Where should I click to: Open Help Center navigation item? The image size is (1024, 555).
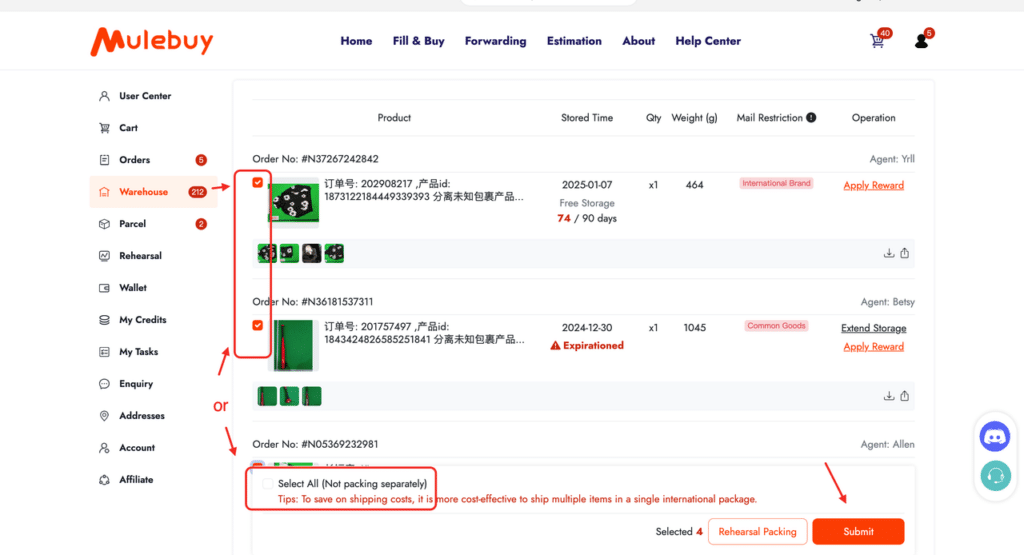[x=708, y=41]
